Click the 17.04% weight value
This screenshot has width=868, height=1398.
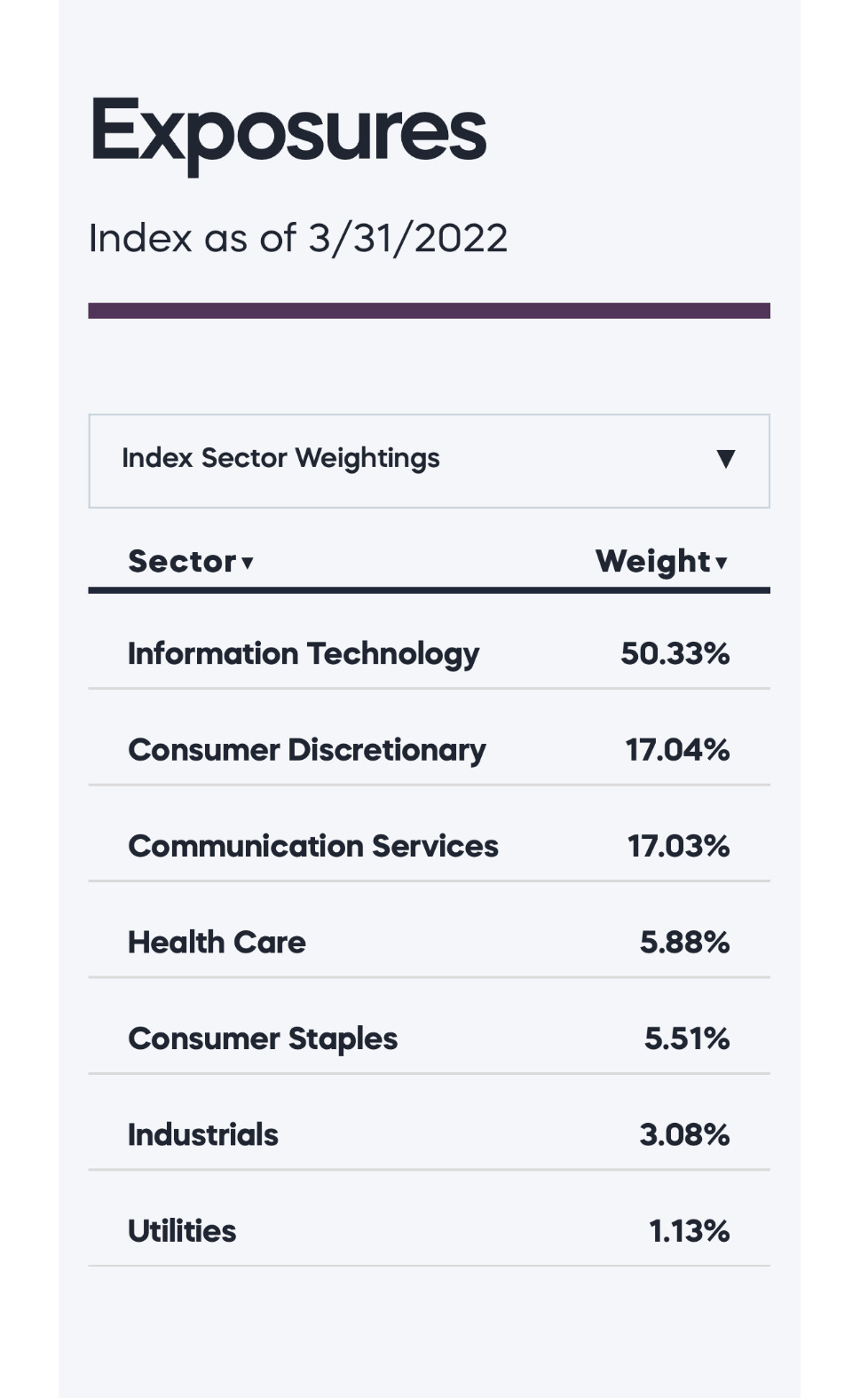(677, 750)
